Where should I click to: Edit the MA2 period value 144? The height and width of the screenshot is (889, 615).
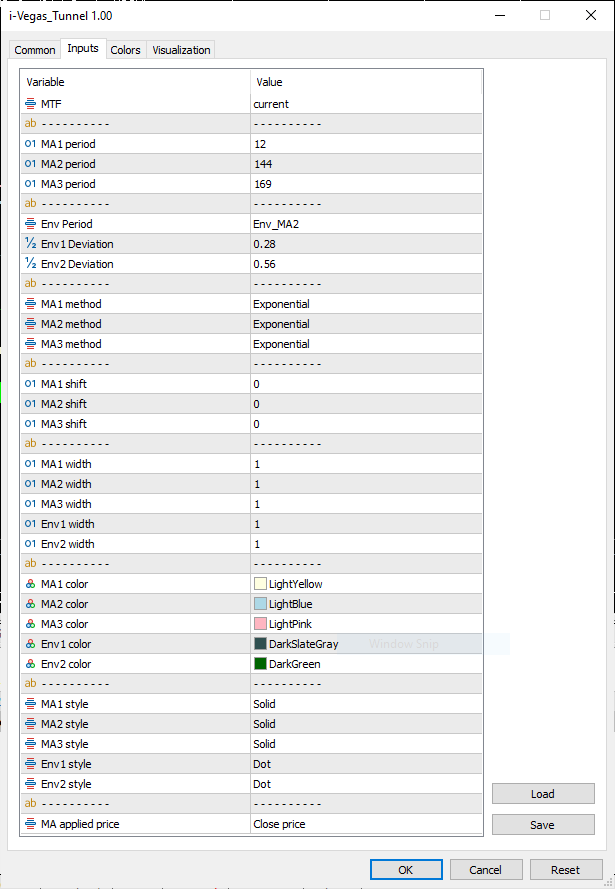coord(366,164)
